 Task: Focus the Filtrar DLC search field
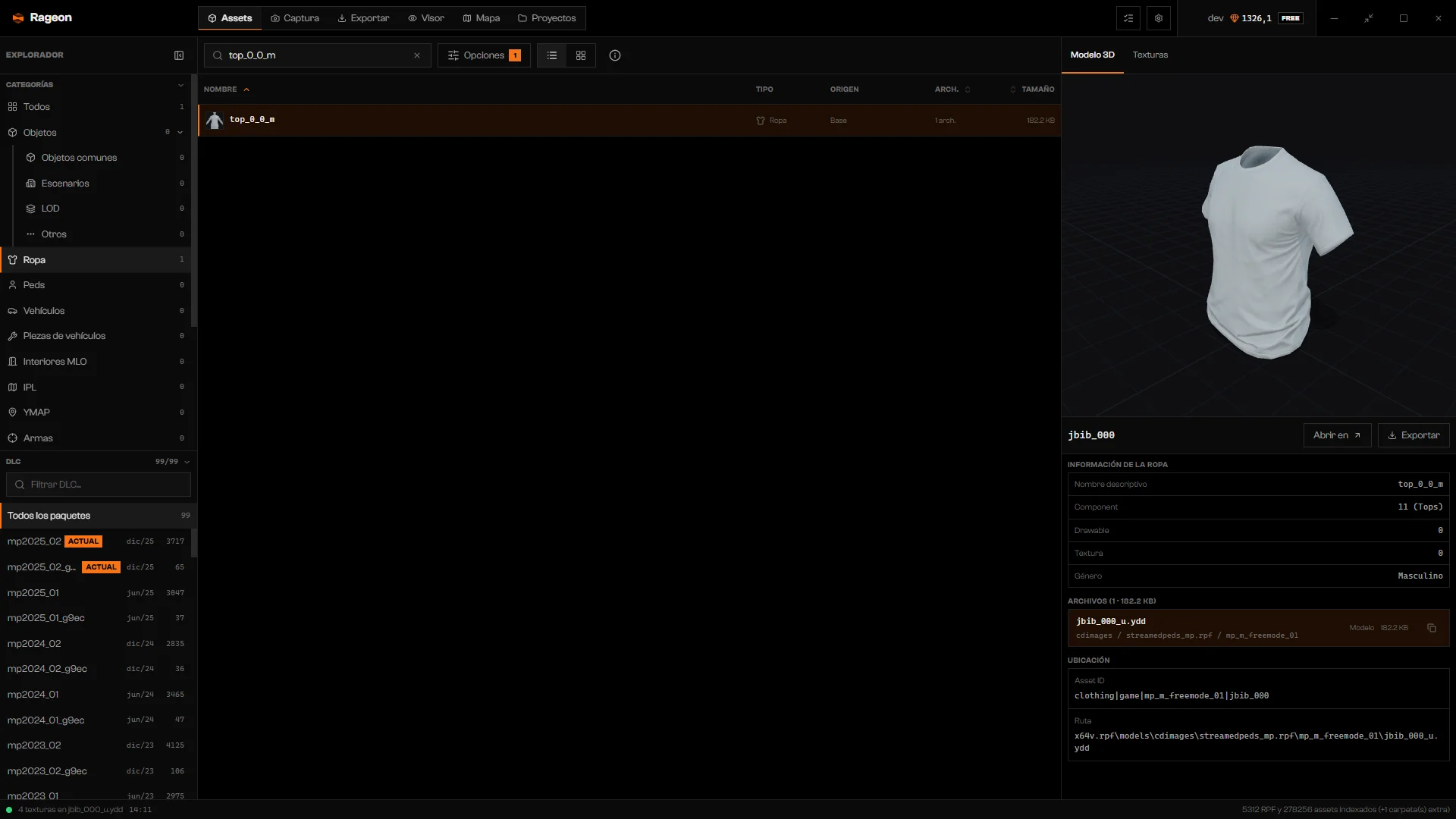click(x=99, y=485)
